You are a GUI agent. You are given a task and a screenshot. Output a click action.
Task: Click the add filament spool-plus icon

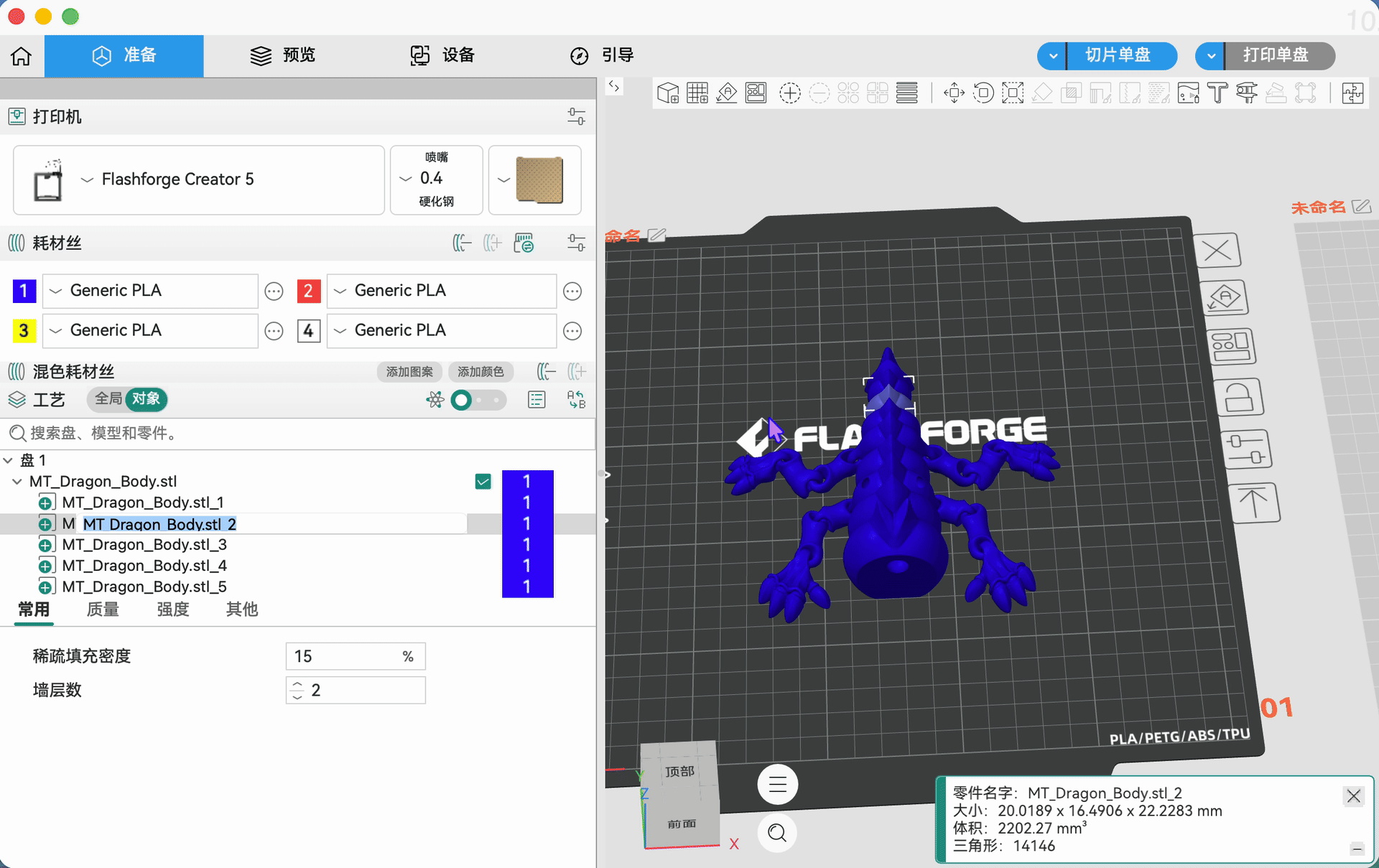click(492, 243)
